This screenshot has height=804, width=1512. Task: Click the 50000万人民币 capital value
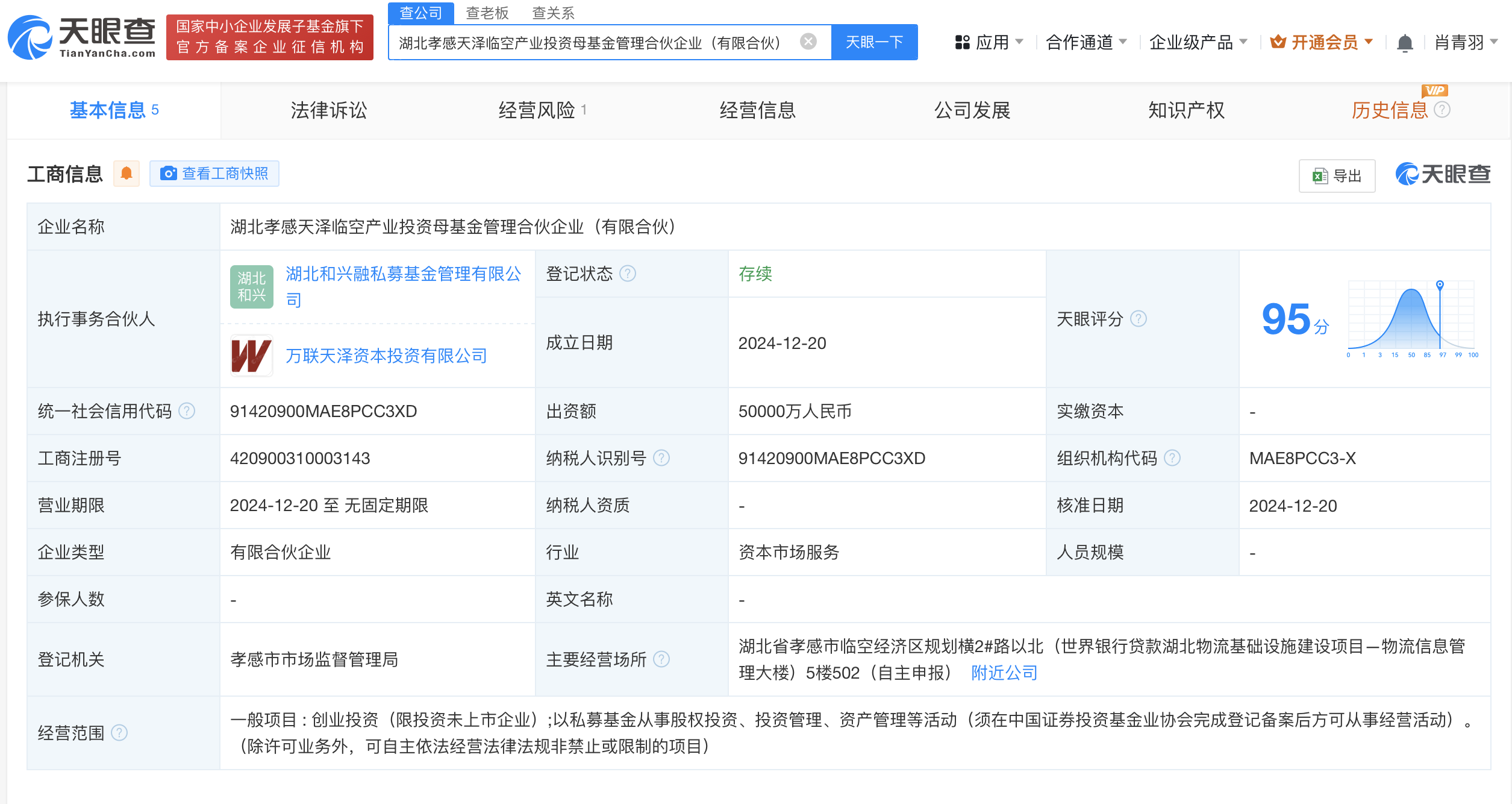pos(795,411)
